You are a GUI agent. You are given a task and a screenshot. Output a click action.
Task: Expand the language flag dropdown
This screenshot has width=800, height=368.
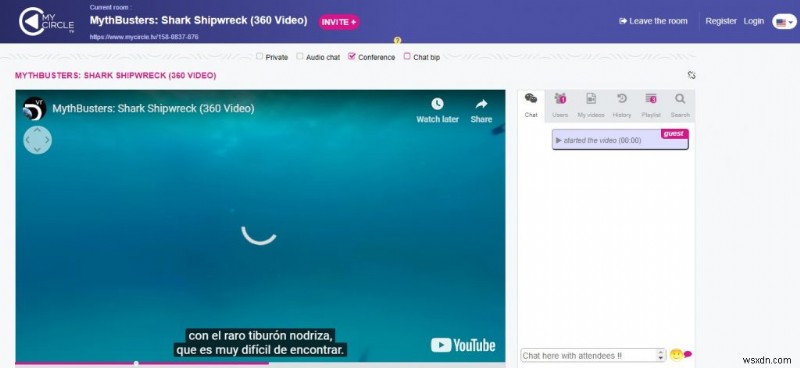click(784, 22)
